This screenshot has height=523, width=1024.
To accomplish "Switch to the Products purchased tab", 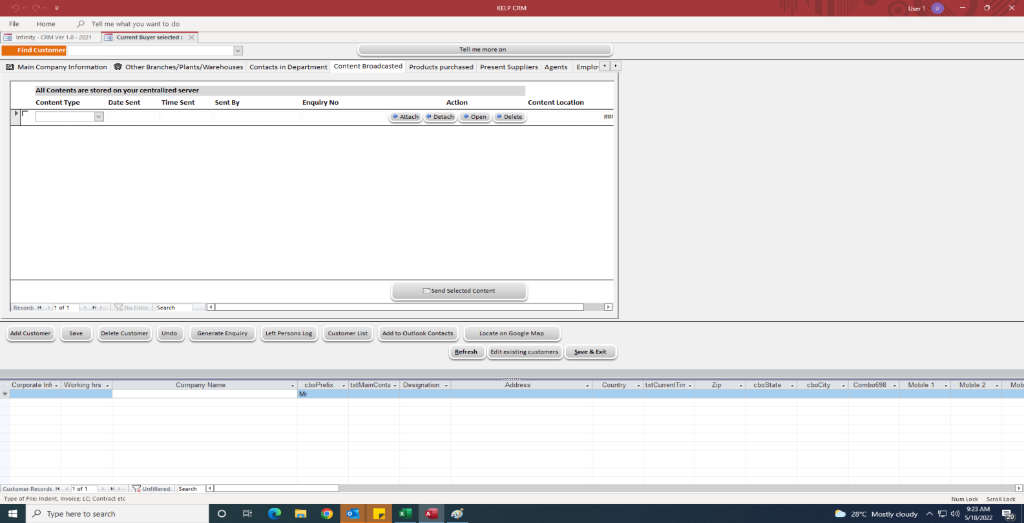I will [x=441, y=67].
